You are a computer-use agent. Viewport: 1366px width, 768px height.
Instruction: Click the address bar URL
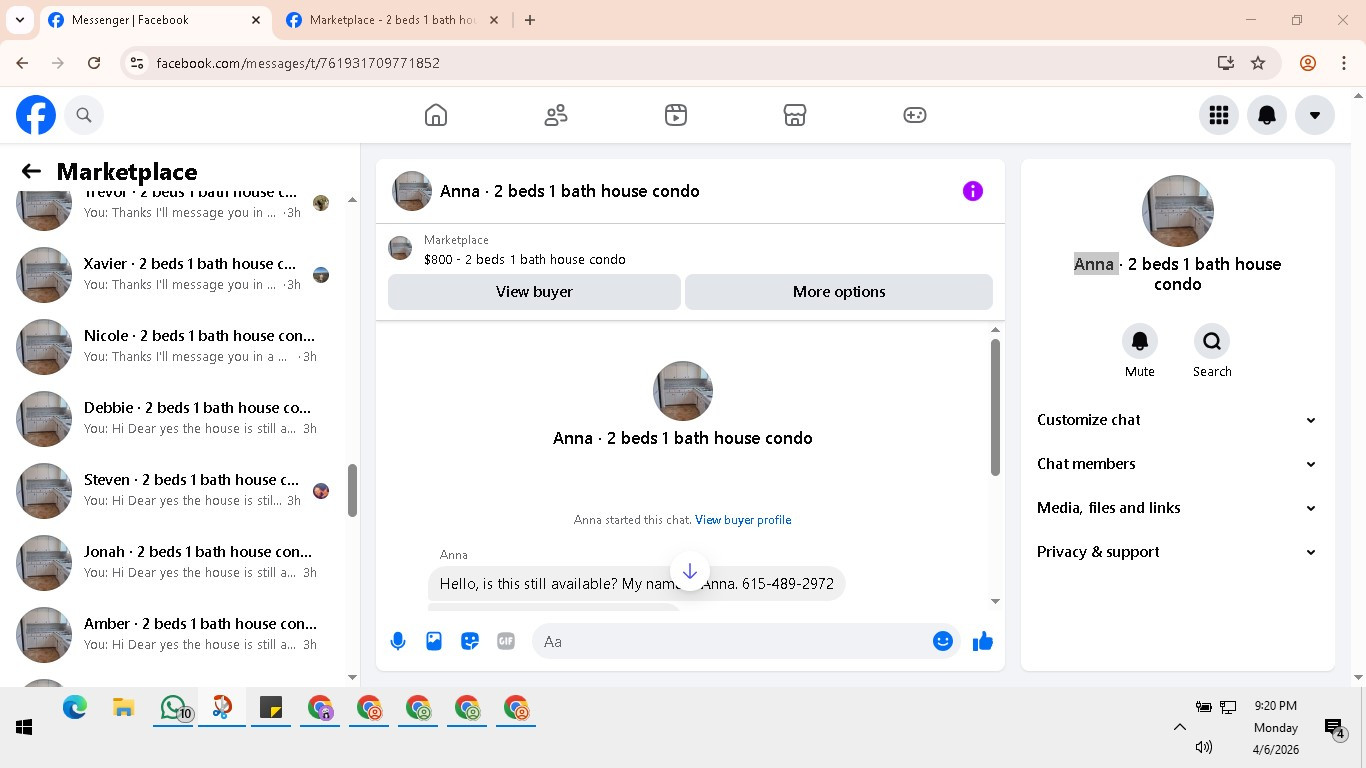[298, 63]
